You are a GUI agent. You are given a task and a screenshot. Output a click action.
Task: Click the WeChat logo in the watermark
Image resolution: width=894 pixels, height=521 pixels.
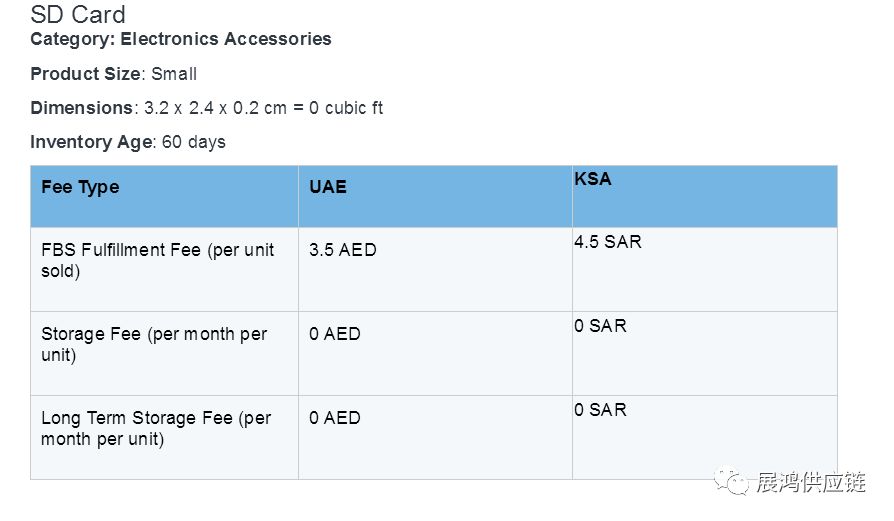(x=737, y=484)
